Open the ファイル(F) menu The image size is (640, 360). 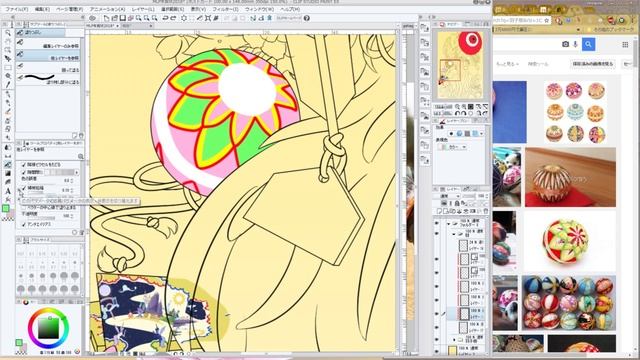coord(17,9)
